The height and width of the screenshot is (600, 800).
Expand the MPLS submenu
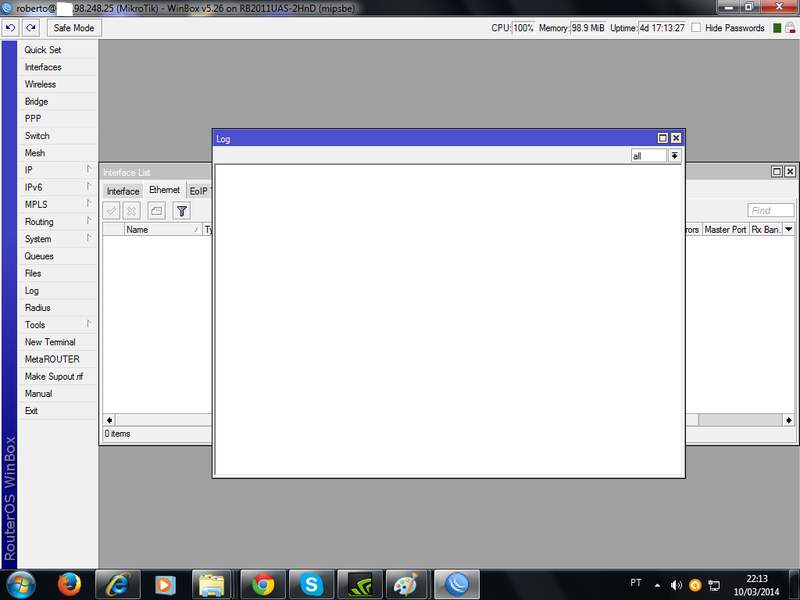[x=57, y=205]
